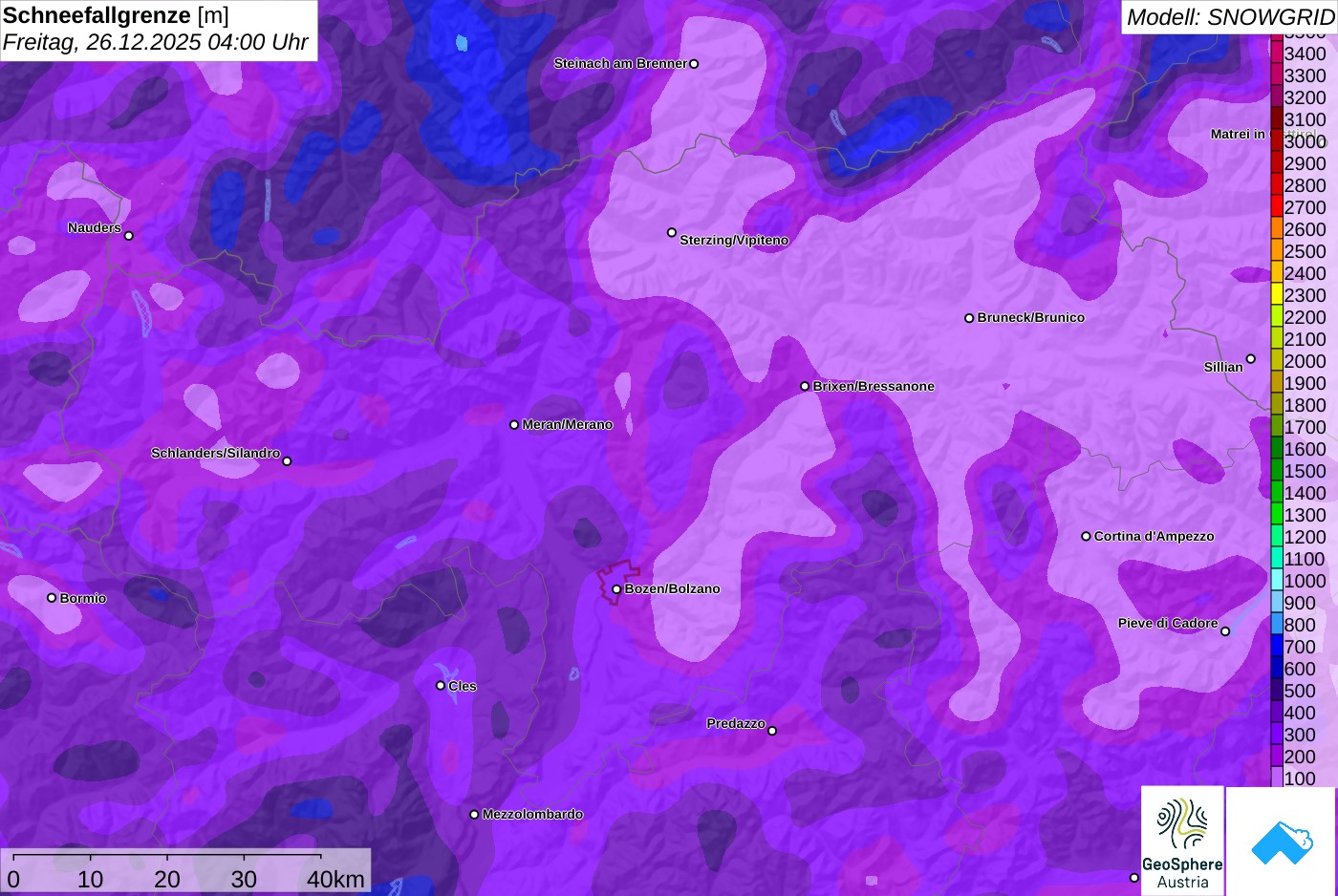1338x896 pixels.
Task: Select the Schlanders/Silandro marker dot
Action: 287,461
